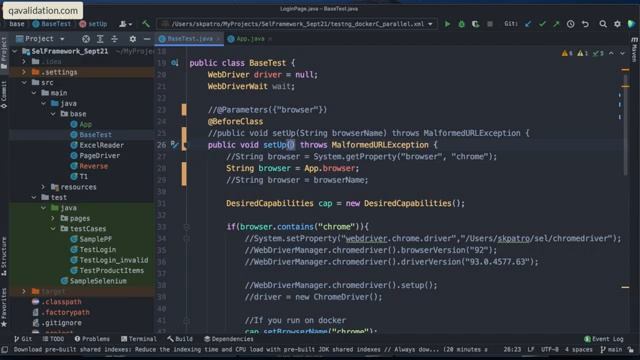This screenshot has width=640, height=360.
Task: Collapse the base package
Action: (53, 114)
